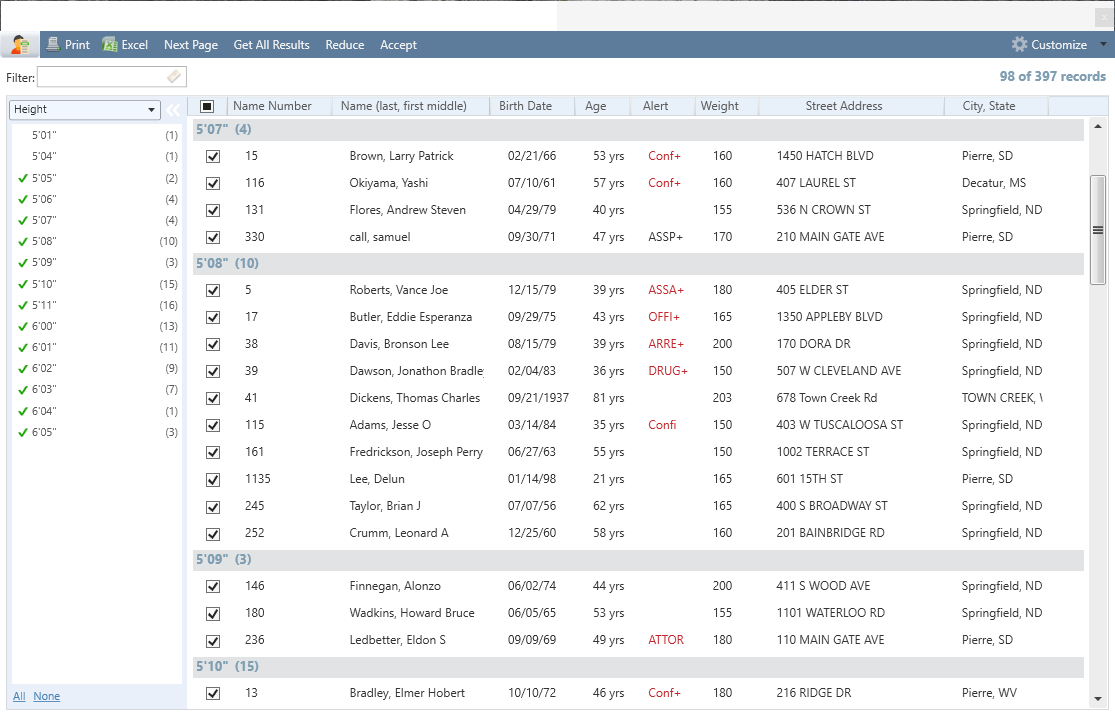Expand the arrow next to Customize
Screen dimensions: 1115x716
coord(1103,44)
